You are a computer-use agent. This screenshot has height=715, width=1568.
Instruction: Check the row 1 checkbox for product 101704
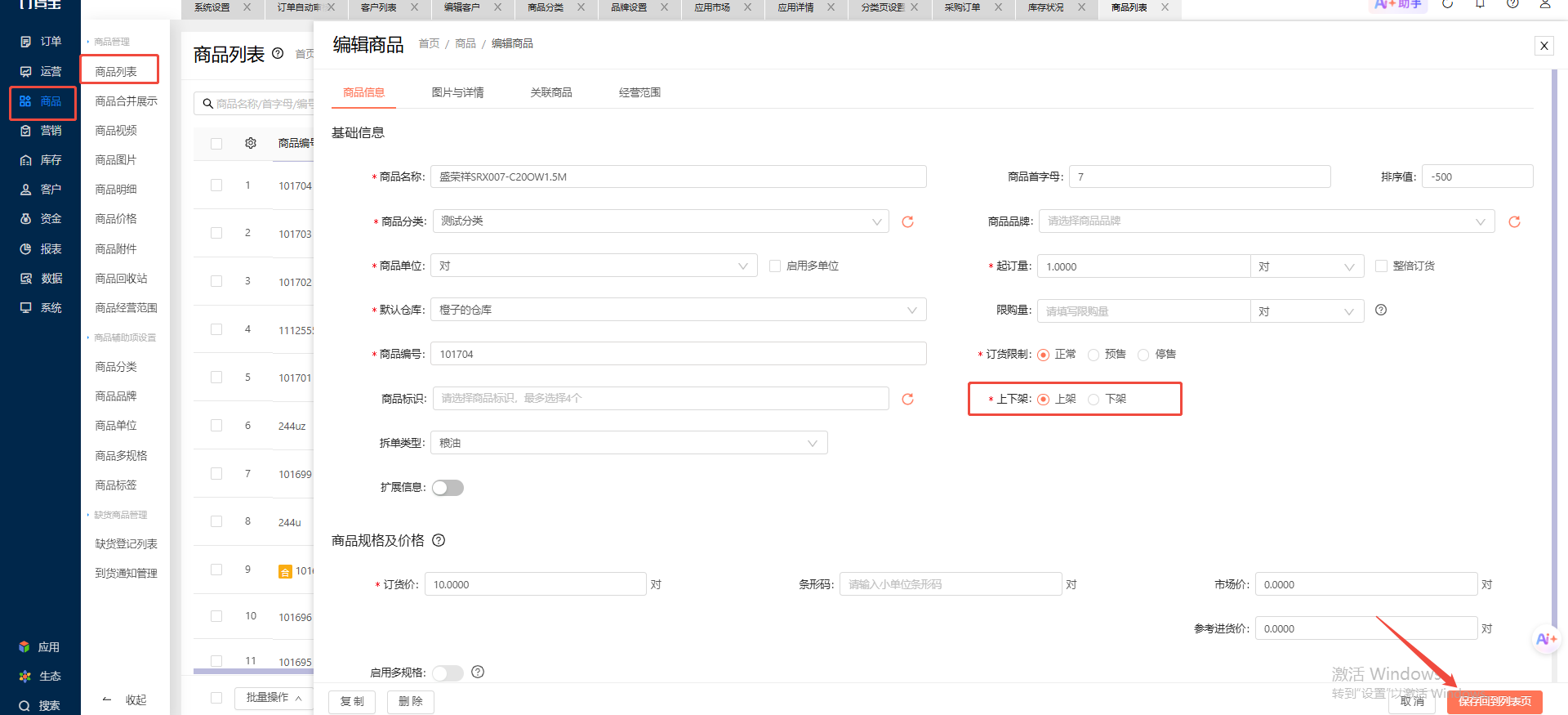216,185
